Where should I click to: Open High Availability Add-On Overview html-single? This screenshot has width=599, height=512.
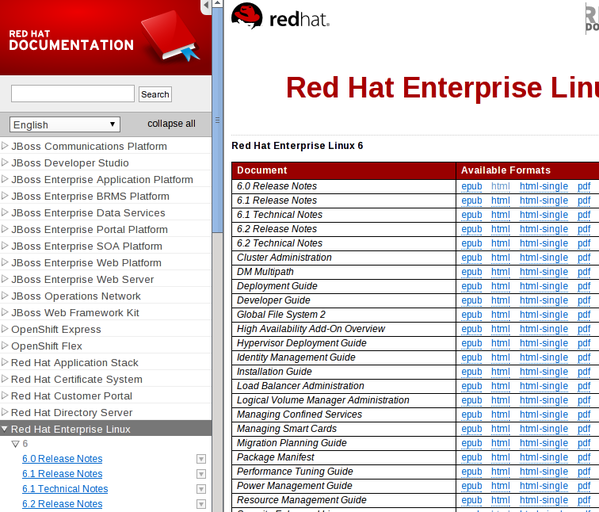tap(544, 329)
